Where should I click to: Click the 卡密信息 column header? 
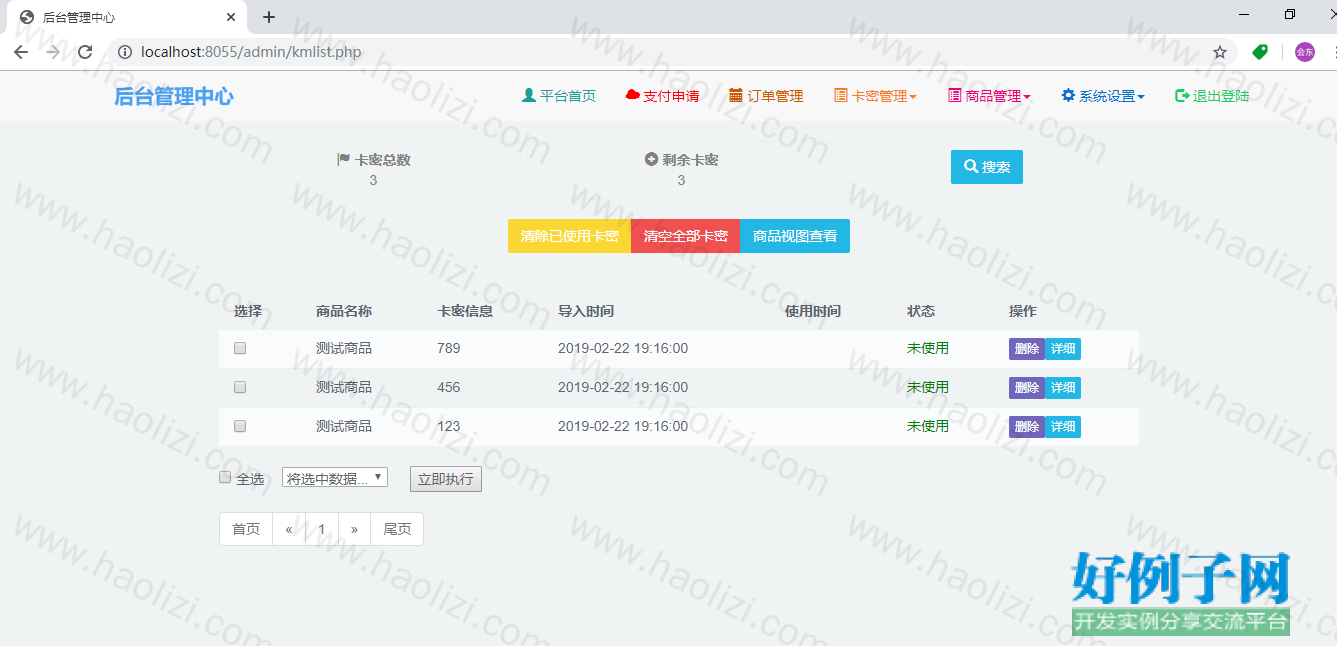pyautogui.click(x=465, y=311)
